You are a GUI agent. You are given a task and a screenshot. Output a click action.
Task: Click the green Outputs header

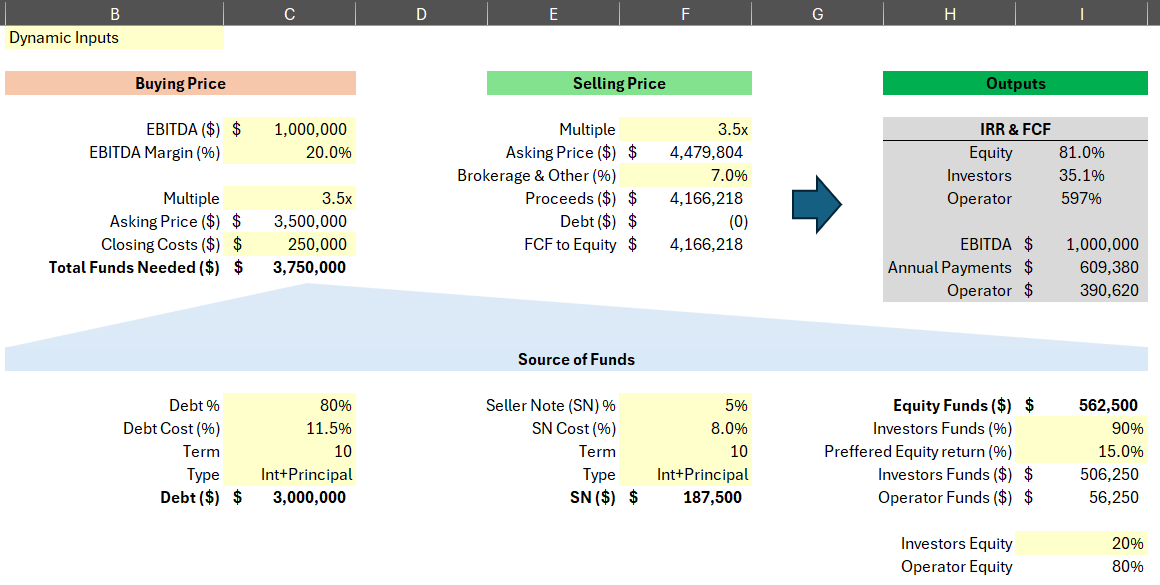(x=1015, y=84)
